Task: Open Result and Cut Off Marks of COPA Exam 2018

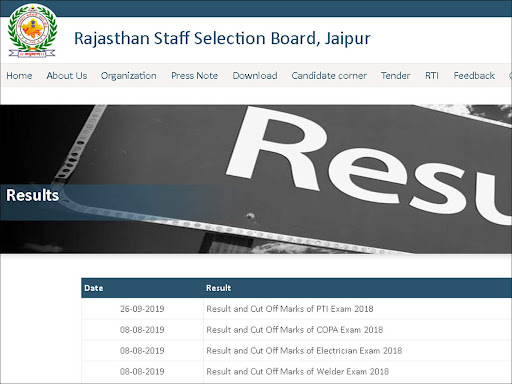Action: click(x=295, y=330)
